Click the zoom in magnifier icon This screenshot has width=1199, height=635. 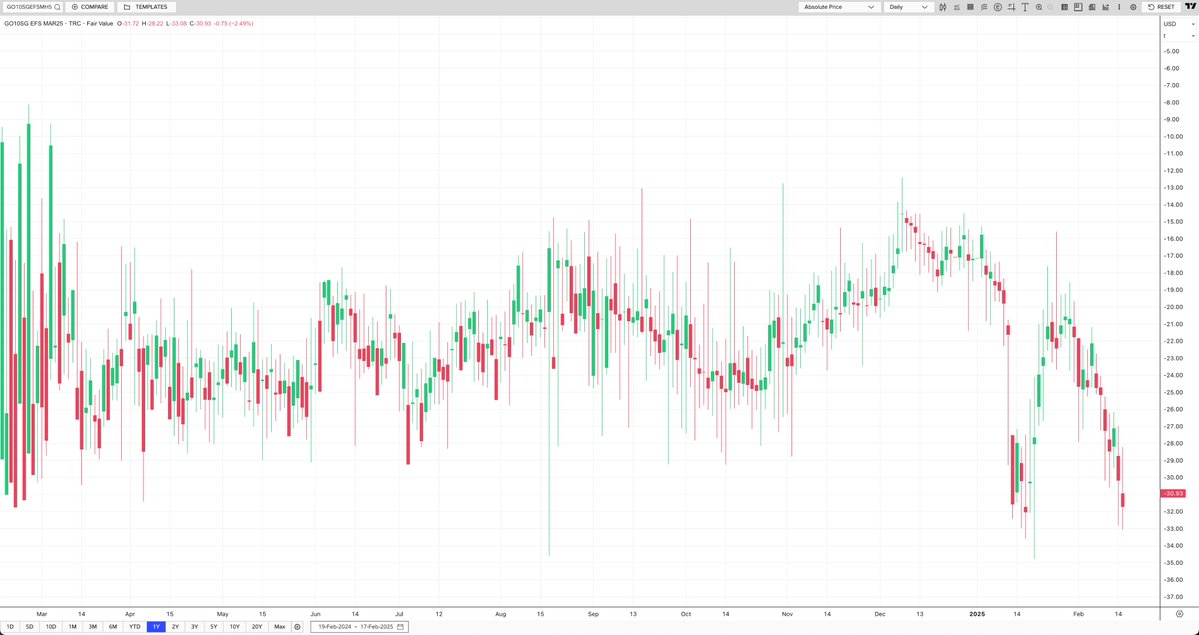click(1039, 7)
